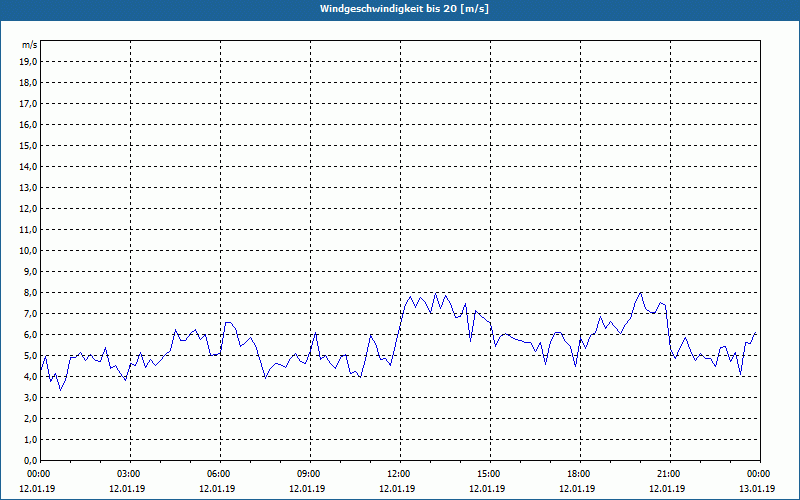
Task: Click the 15,0 y-axis label
Action: pos(28,145)
